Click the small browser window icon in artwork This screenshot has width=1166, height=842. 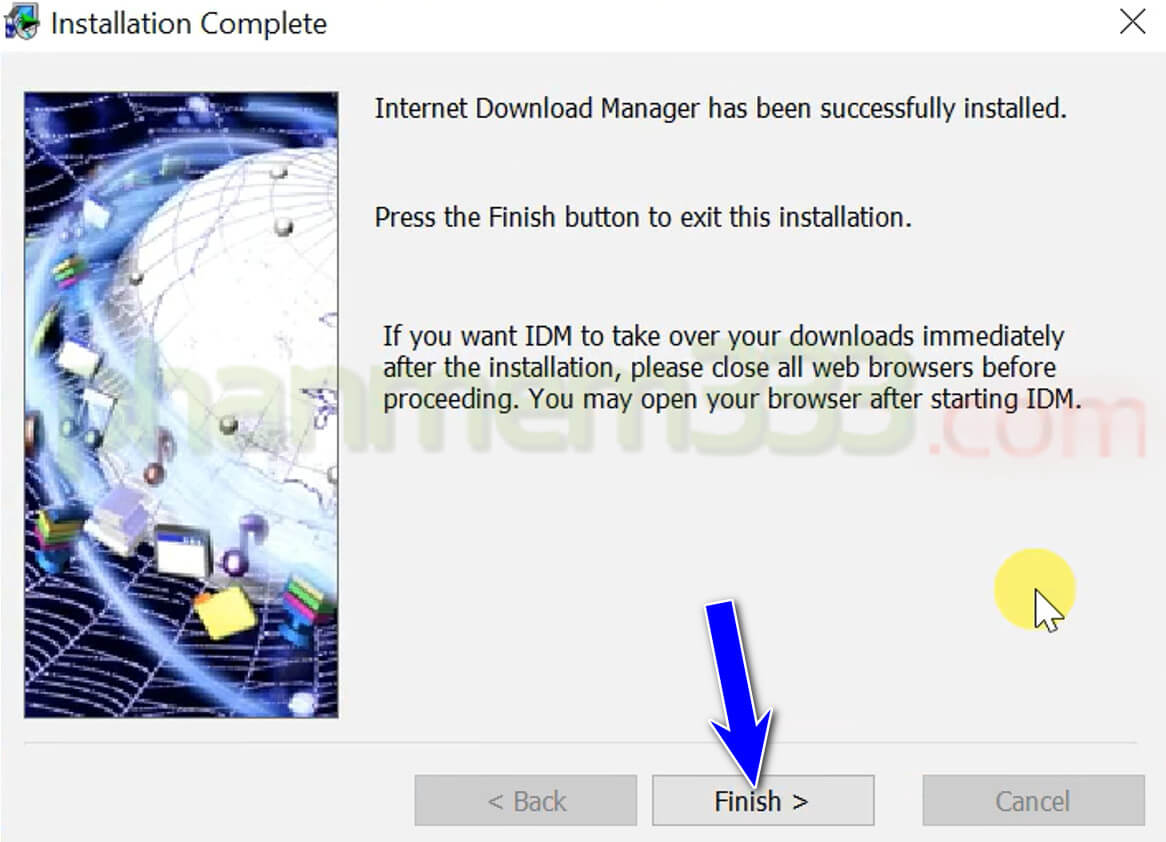[x=184, y=549]
